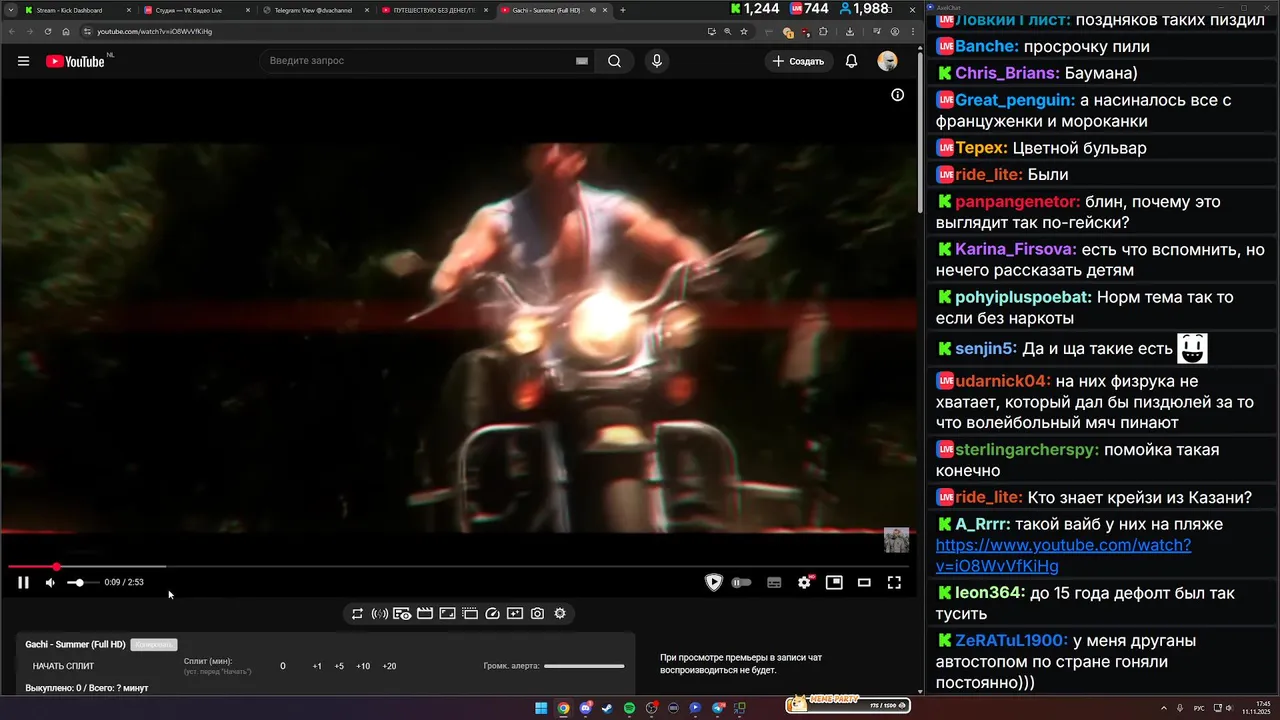Enter fullscreen mode

tap(894, 582)
